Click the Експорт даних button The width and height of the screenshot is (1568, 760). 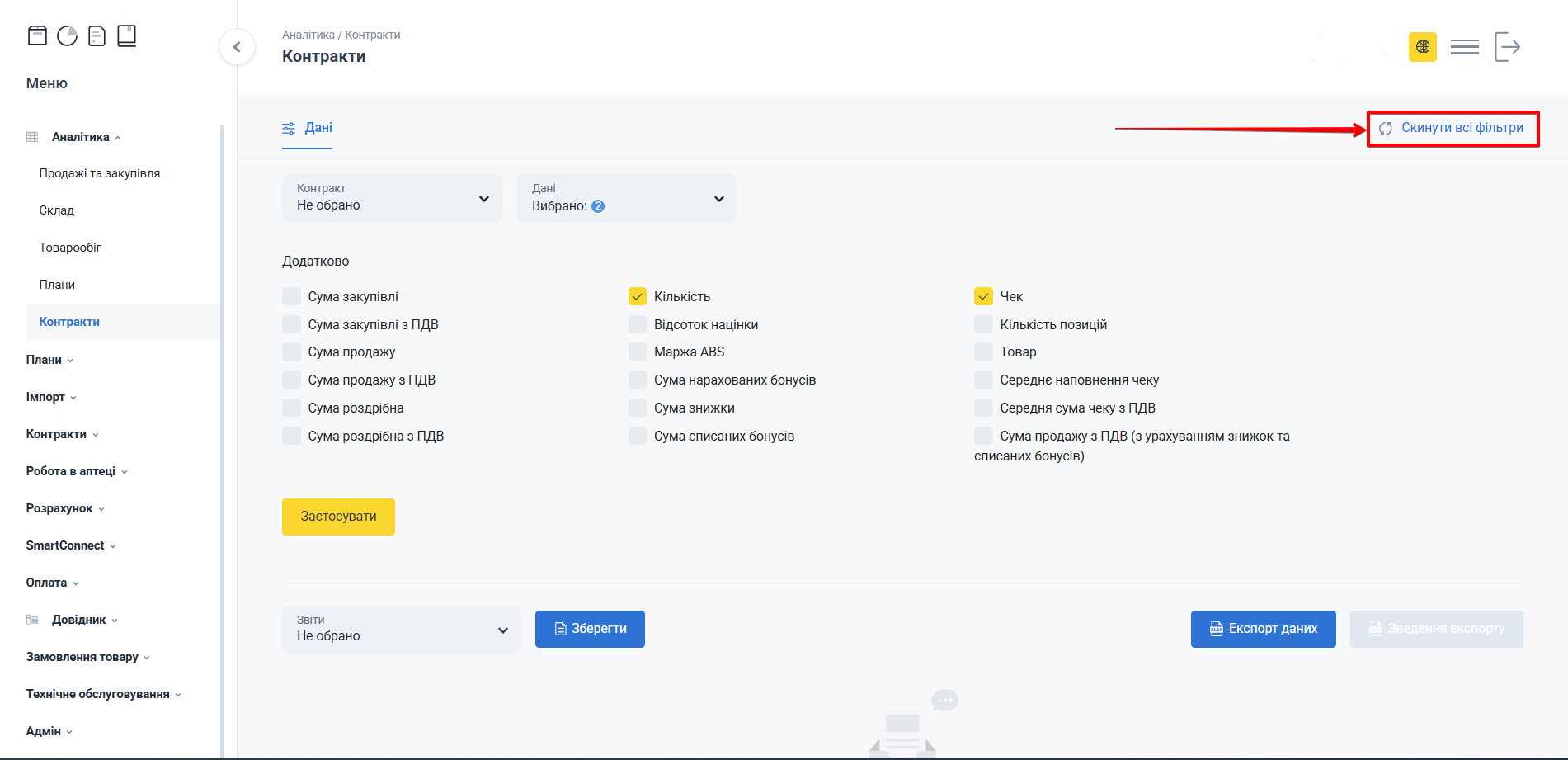point(1263,629)
